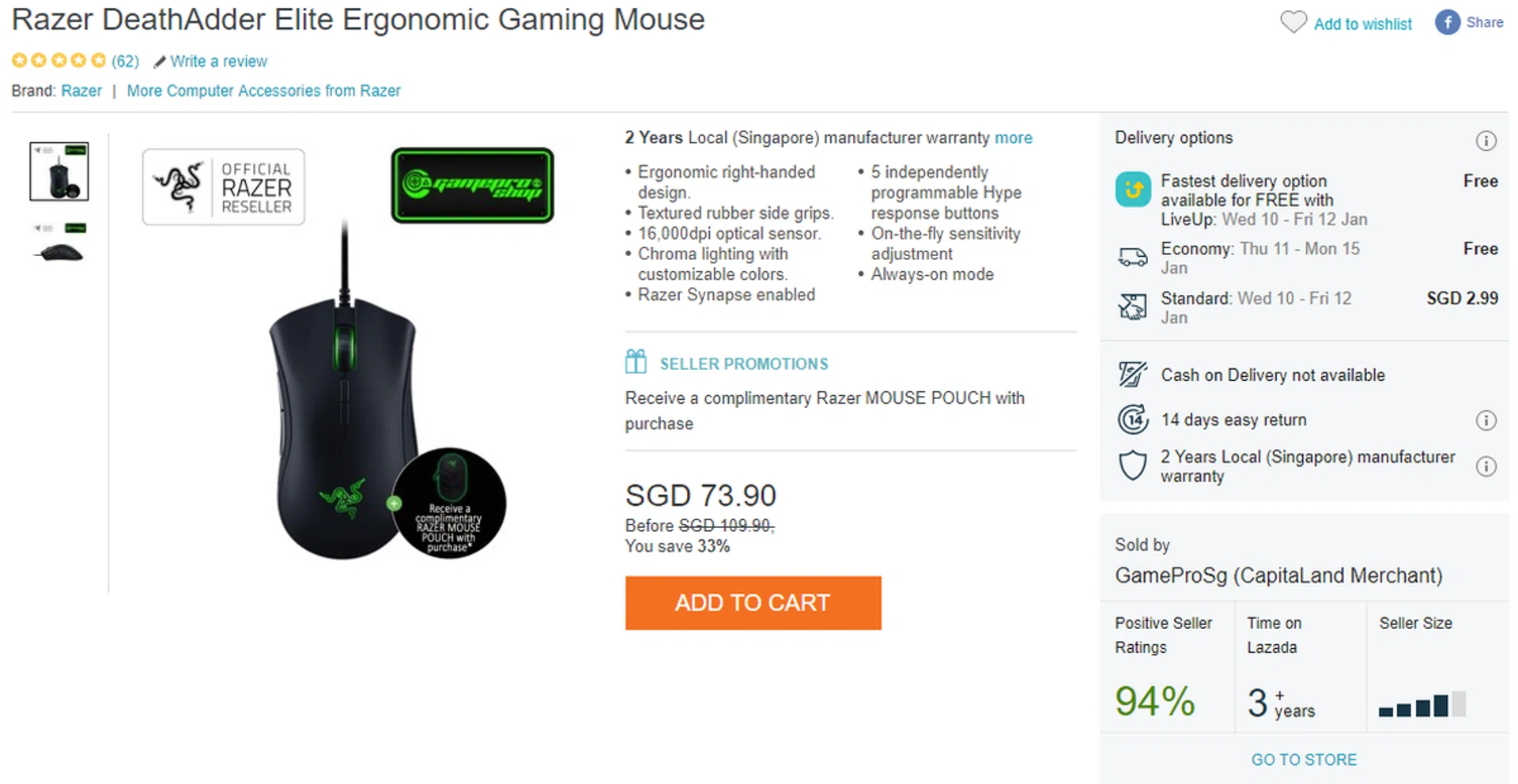Open More Computer Accessories from Razer
Image resolution: width=1518 pixels, height=784 pixels.
coord(263,91)
